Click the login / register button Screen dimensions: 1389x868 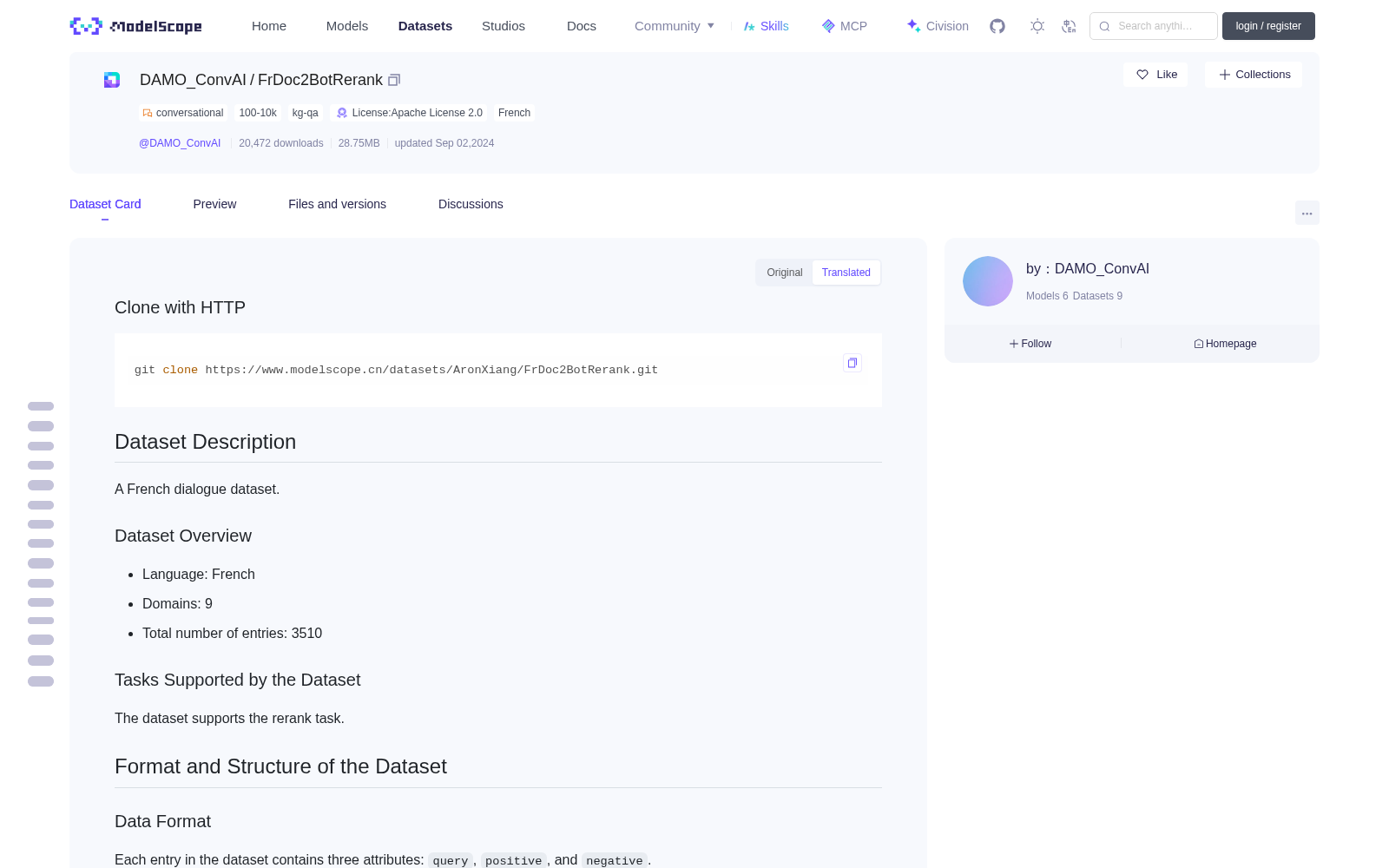point(1268,26)
